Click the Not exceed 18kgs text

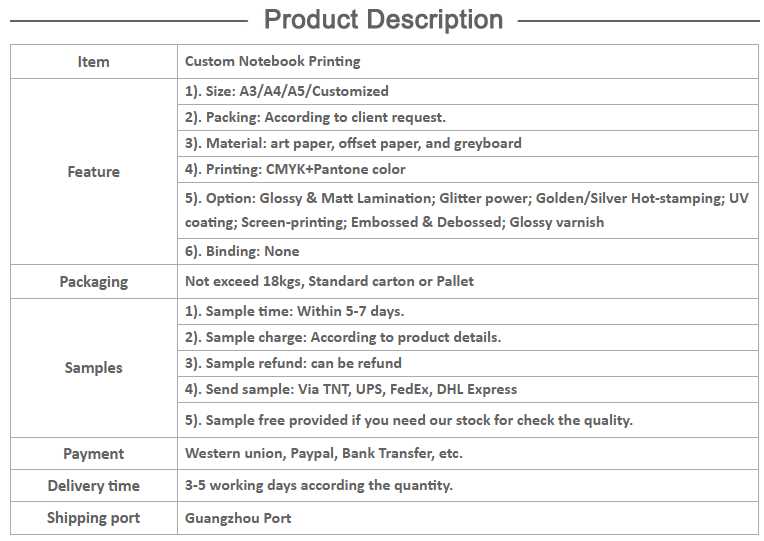(329, 281)
